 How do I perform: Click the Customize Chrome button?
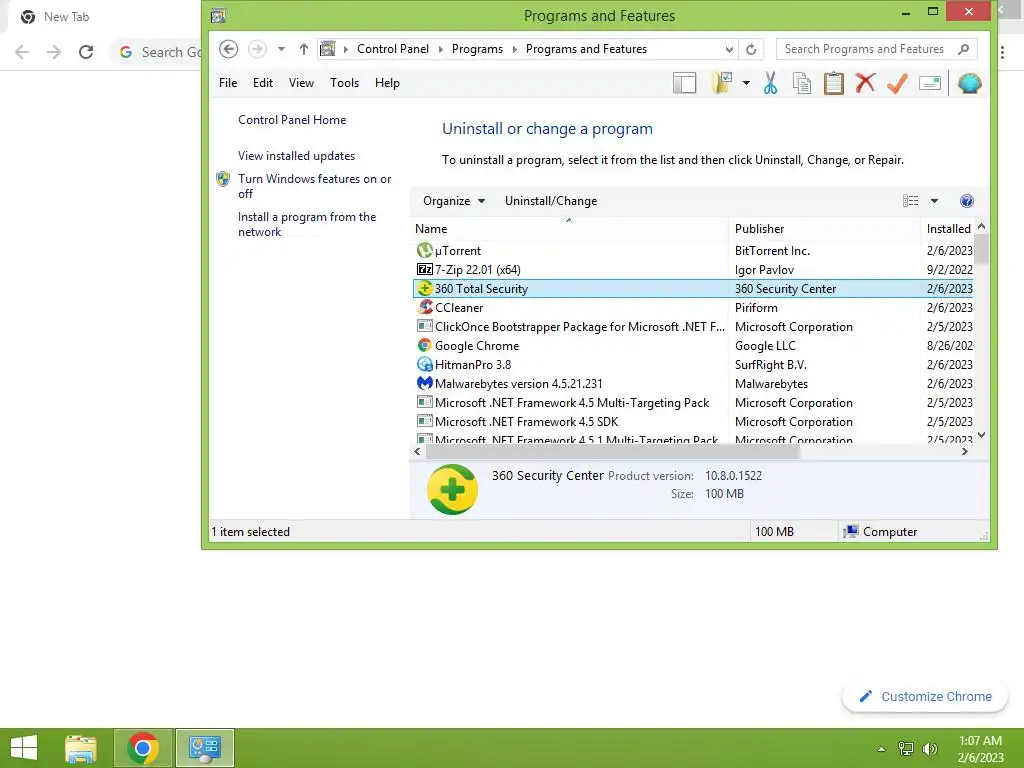[925, 697]
